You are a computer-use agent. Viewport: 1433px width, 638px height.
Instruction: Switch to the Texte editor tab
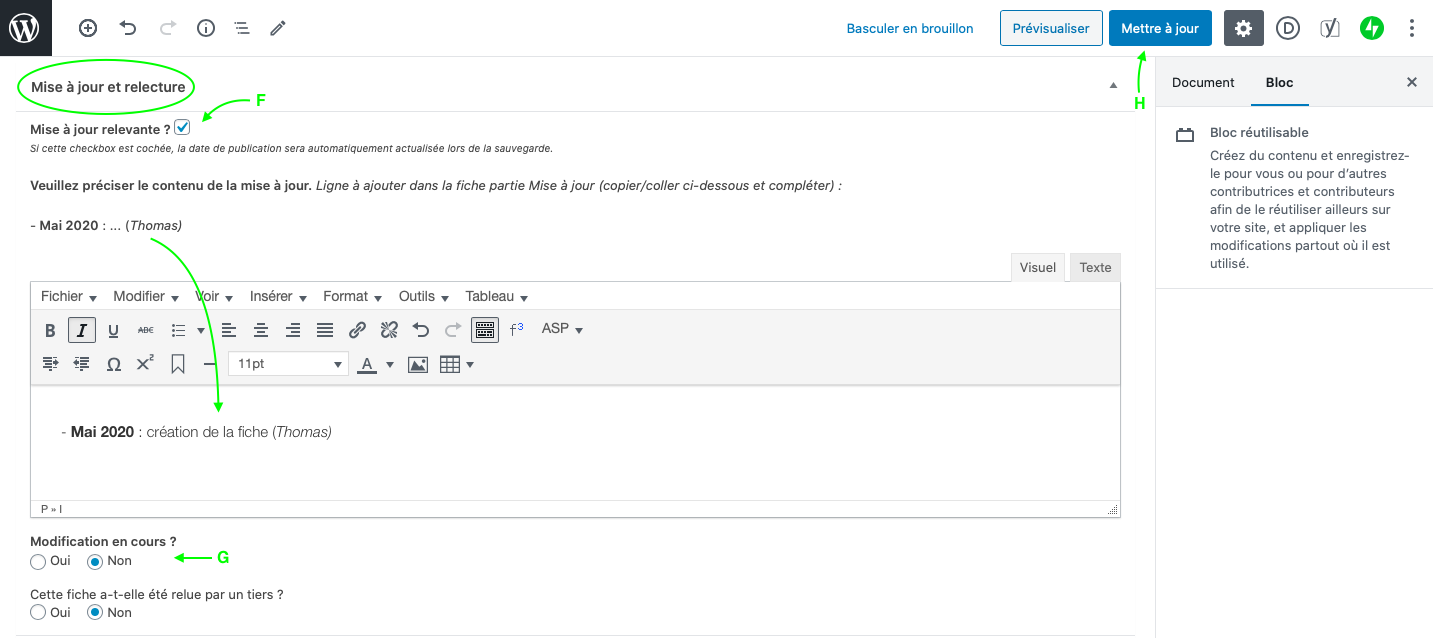pyautogui.click(x=1095, y=267)
